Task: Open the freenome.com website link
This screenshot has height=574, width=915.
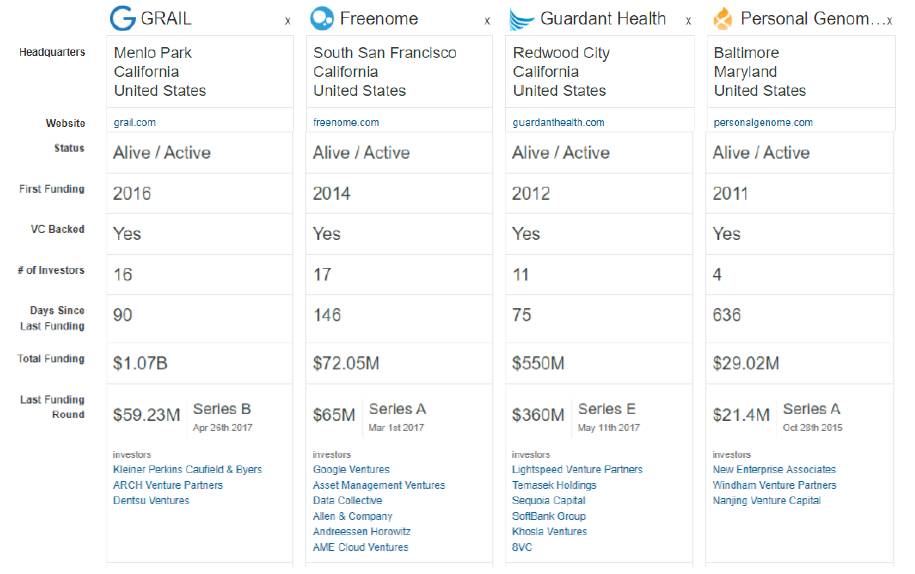Action: (x=346, y=123)
